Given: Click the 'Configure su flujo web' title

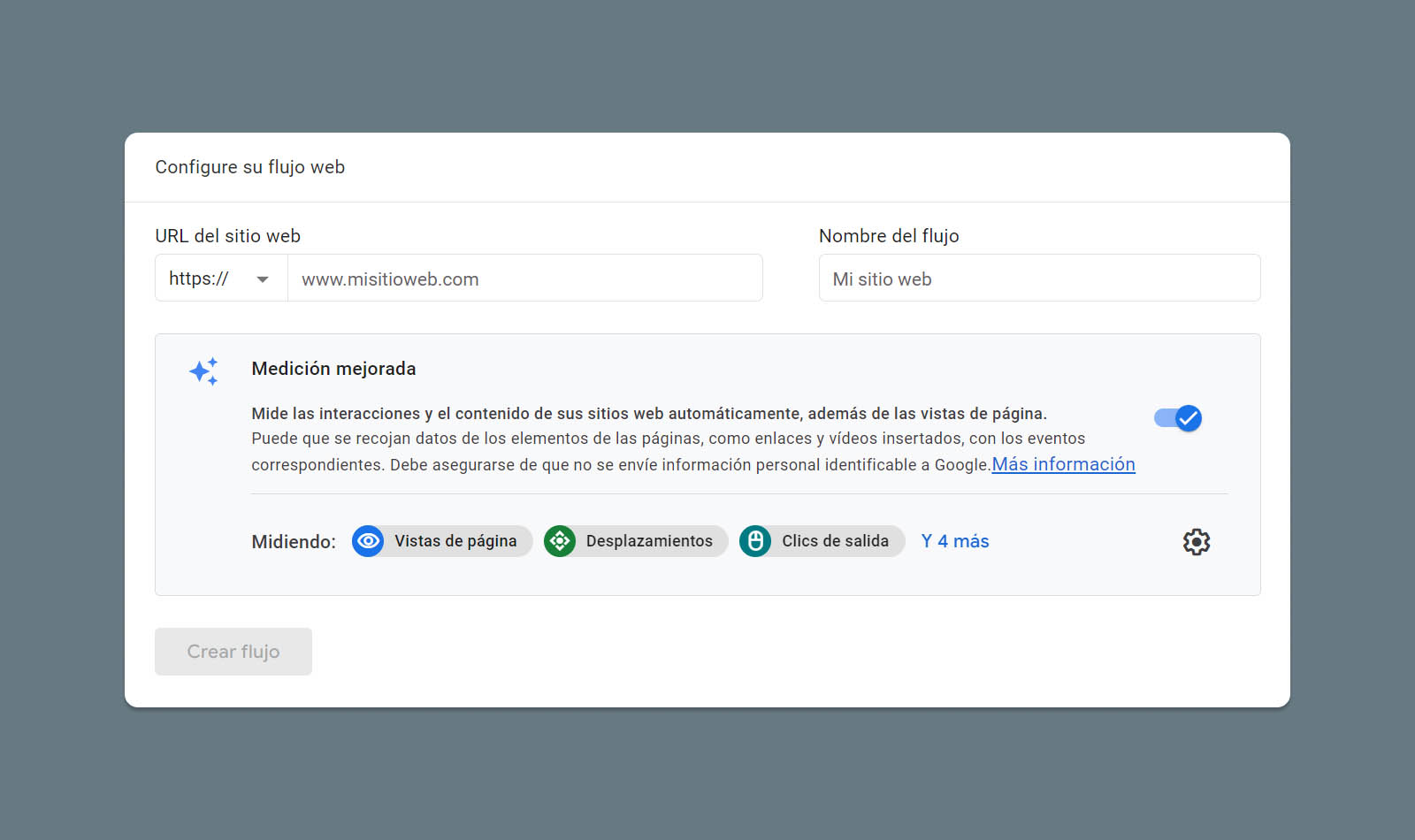Looking at the screenshot, I should tap(250, 167).
